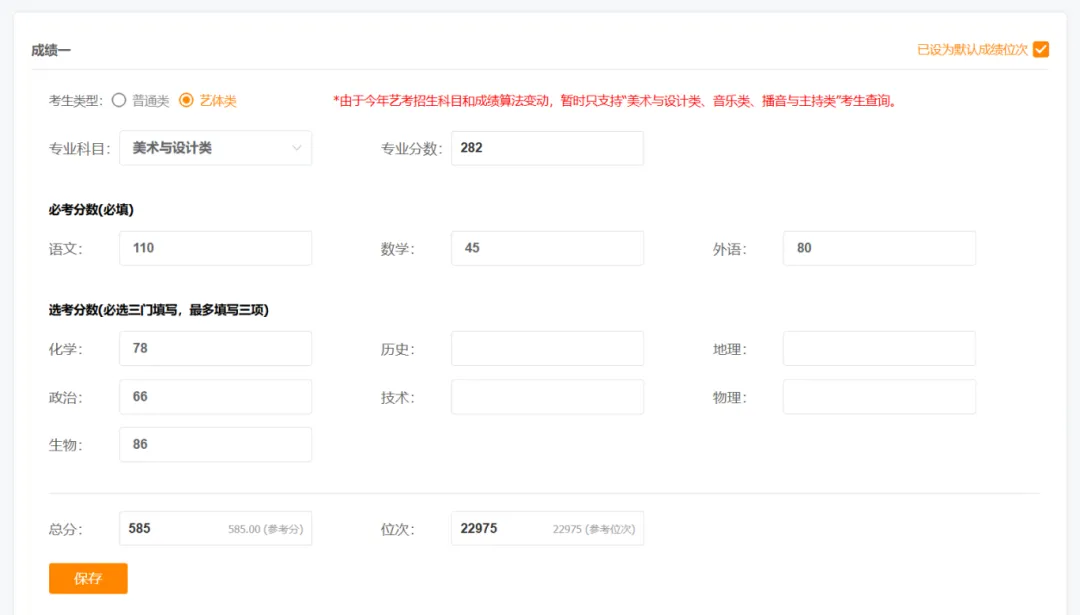The image size is (1080, 615).
Task: Click the 总分 field showing 585
Action: [x=215, y=527]
